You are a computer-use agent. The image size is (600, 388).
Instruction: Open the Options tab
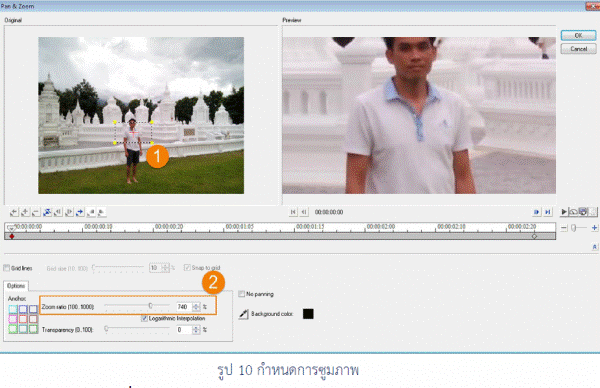point(16,286)
